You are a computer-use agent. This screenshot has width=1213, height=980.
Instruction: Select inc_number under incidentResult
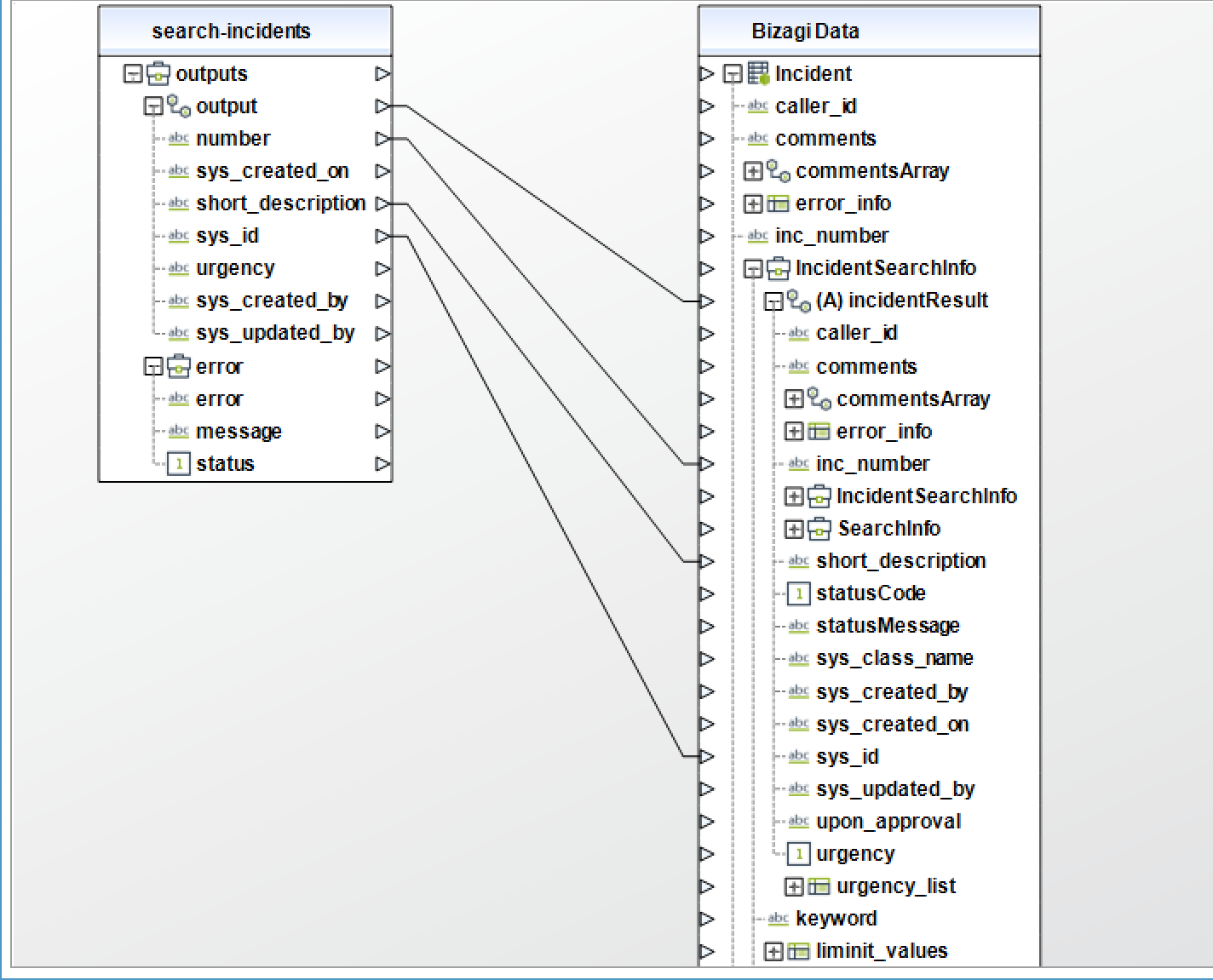[x=873, y=464]
